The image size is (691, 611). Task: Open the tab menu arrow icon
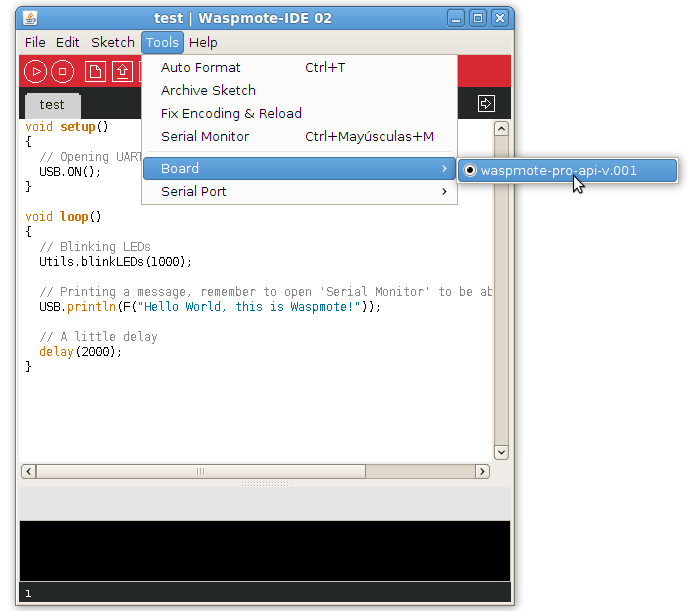(x=486, y=104)
